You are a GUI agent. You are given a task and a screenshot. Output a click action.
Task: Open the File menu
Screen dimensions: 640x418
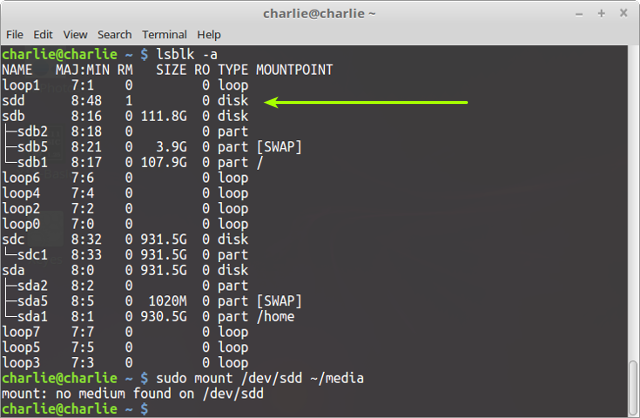[15, 35]
